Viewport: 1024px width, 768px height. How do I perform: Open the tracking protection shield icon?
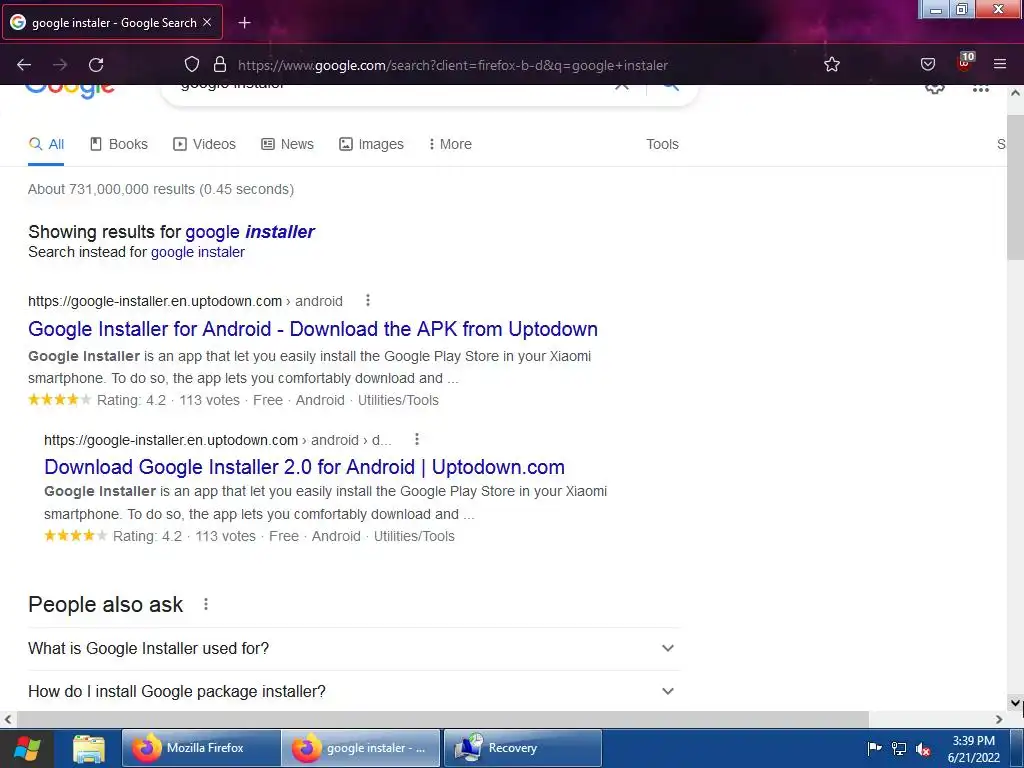click(x=191, y=65)
